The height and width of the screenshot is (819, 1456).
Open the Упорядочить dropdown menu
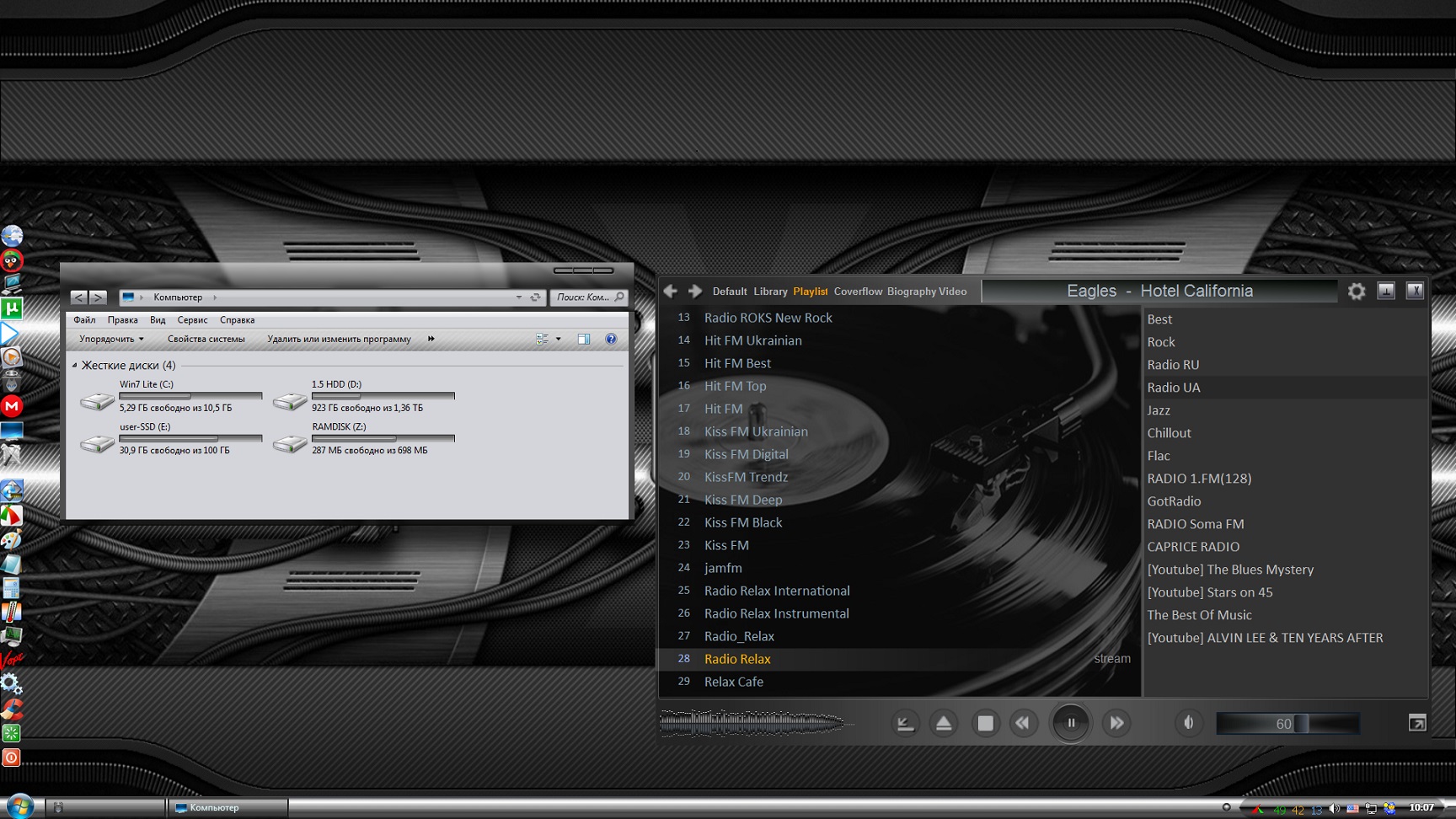point(111,339)
